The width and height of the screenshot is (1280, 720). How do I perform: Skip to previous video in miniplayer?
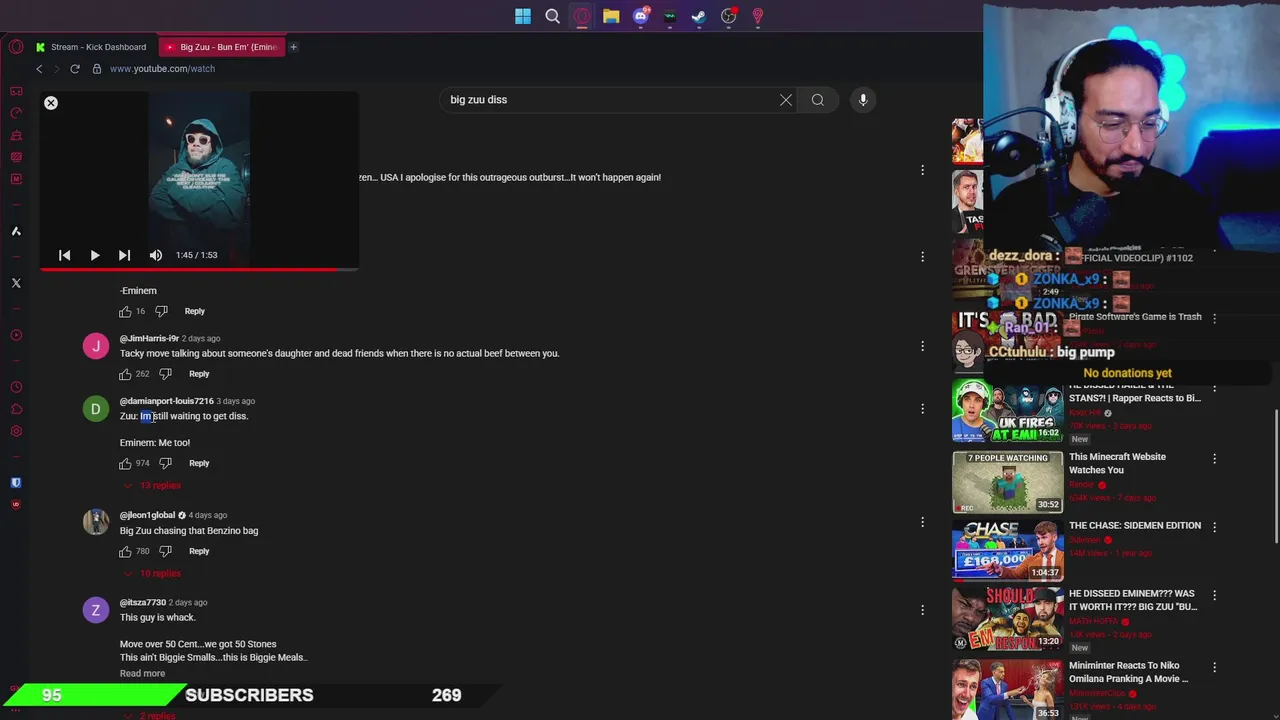click(x=64, y=255)
